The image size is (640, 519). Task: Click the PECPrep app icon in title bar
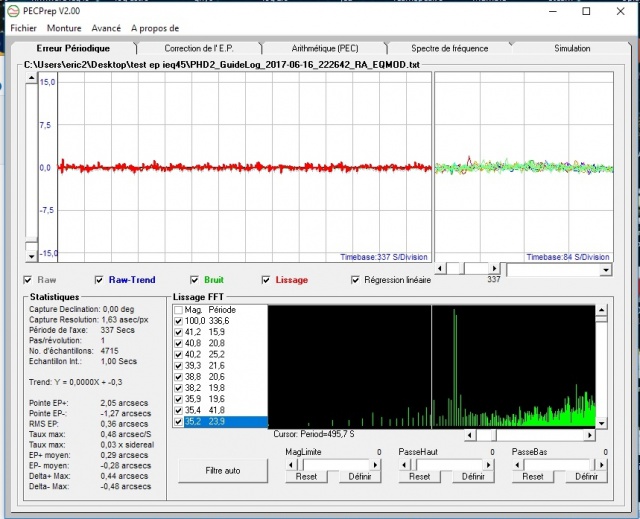(x=13, y=11)
